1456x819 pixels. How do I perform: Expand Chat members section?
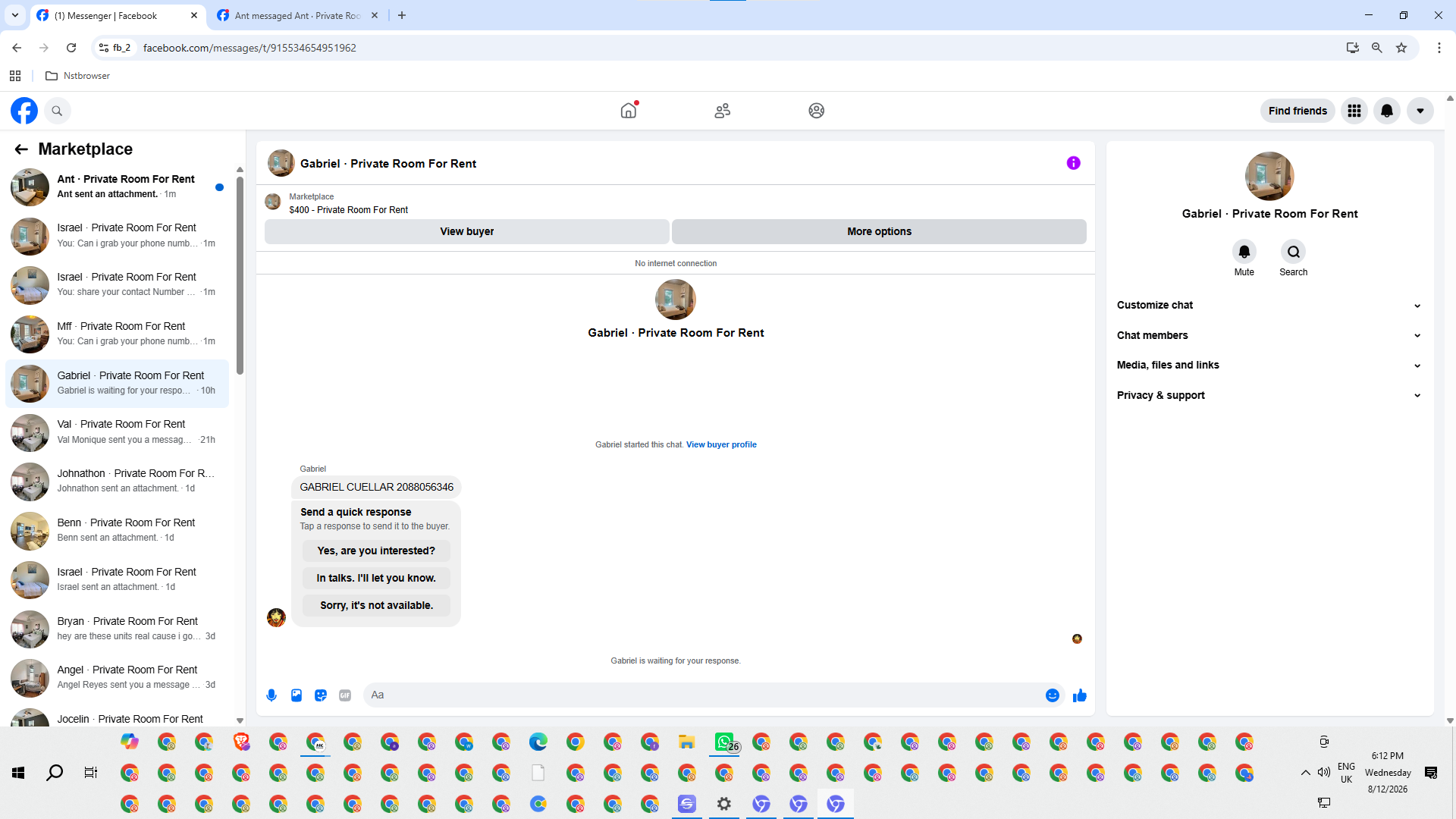pyautogui.click(x=1269, y=335)
